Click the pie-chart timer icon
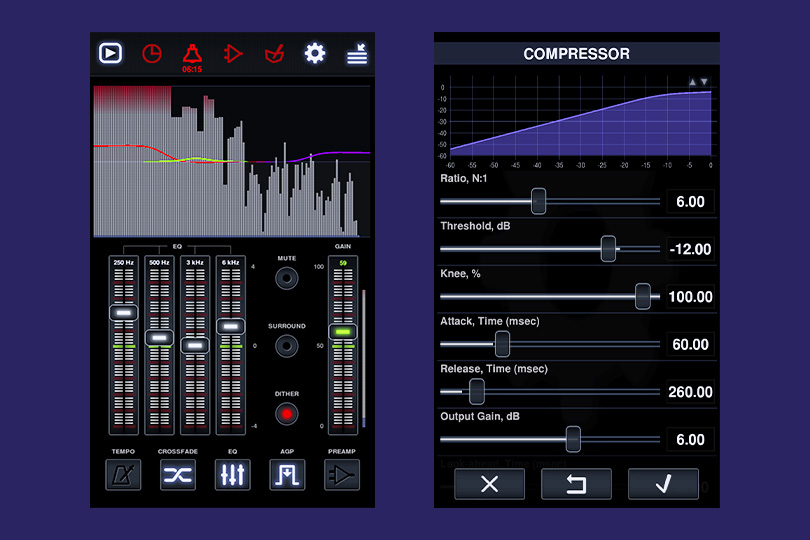The image size is (810, 540). [151, 53]
